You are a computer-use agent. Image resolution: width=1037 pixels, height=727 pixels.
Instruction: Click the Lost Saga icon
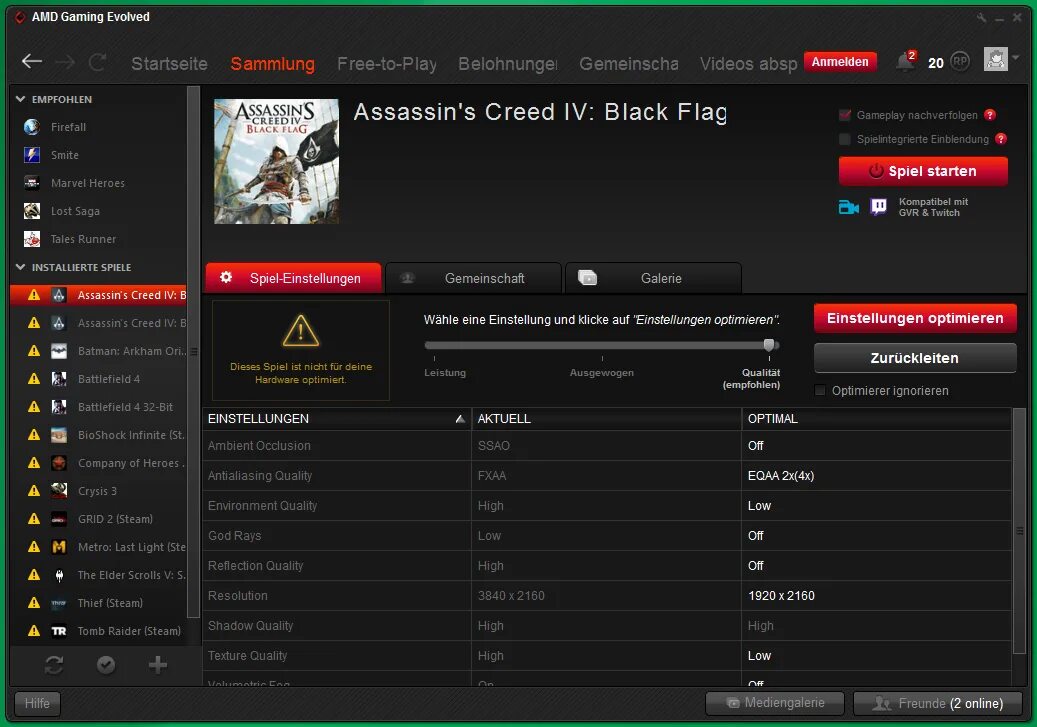coord(32,211)
